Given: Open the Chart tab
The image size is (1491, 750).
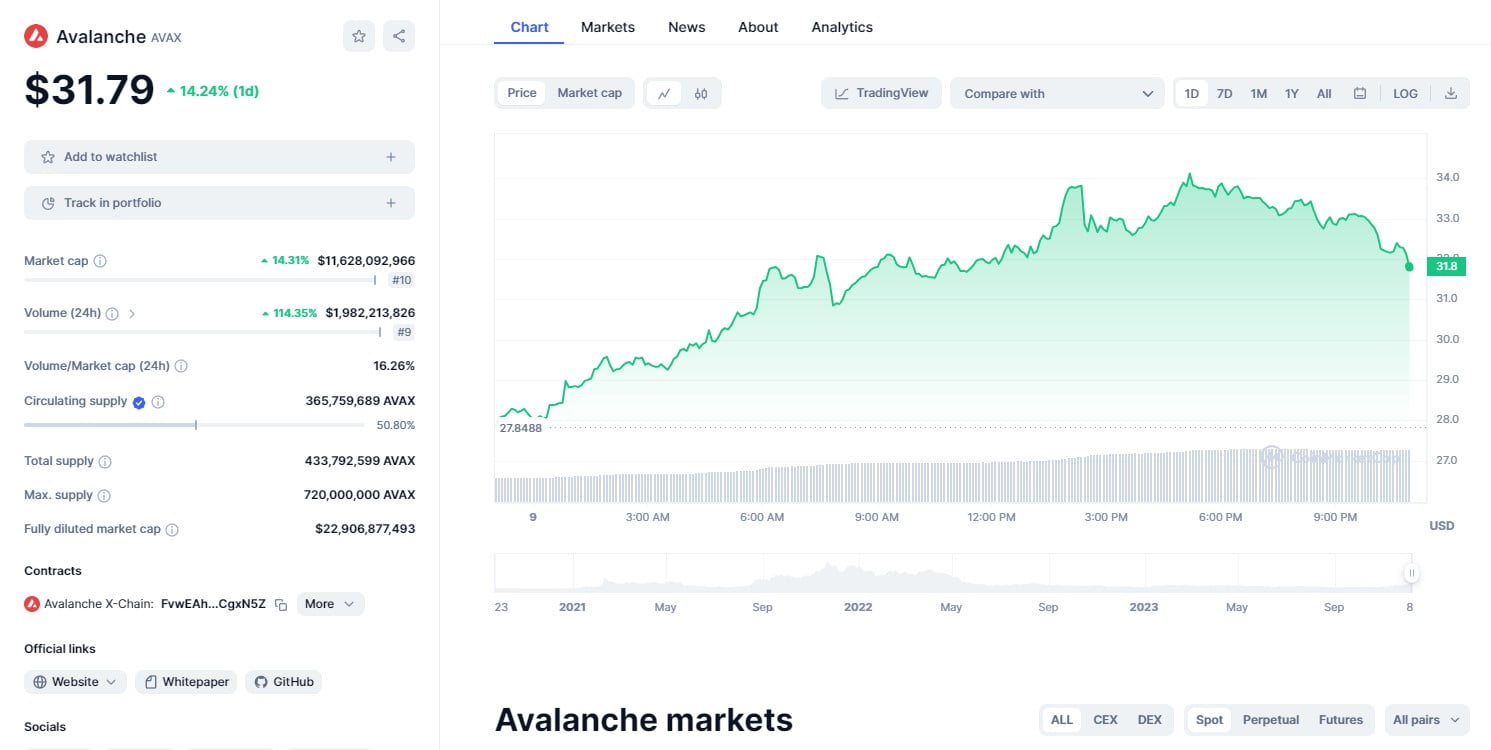Looking at the screenshot, I should click(529, 27).
